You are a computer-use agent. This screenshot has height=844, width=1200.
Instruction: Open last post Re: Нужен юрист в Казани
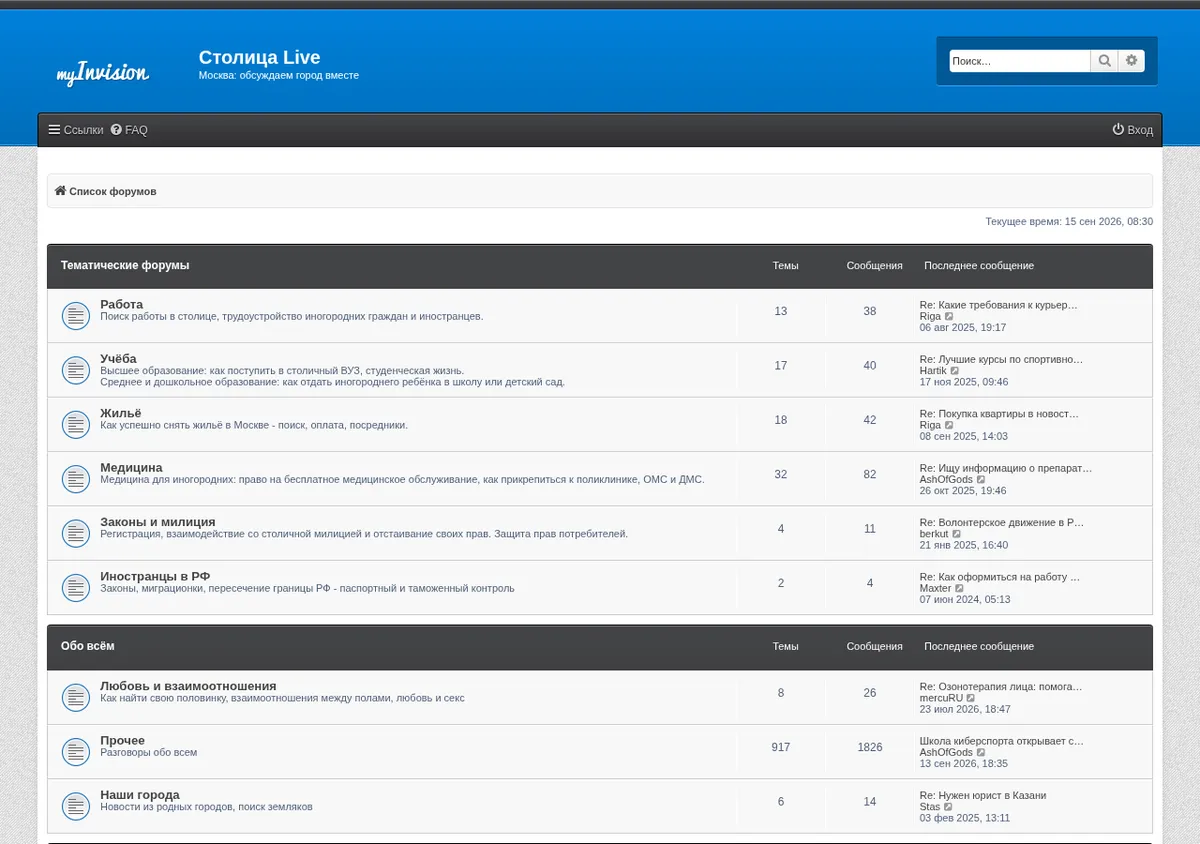983,796
